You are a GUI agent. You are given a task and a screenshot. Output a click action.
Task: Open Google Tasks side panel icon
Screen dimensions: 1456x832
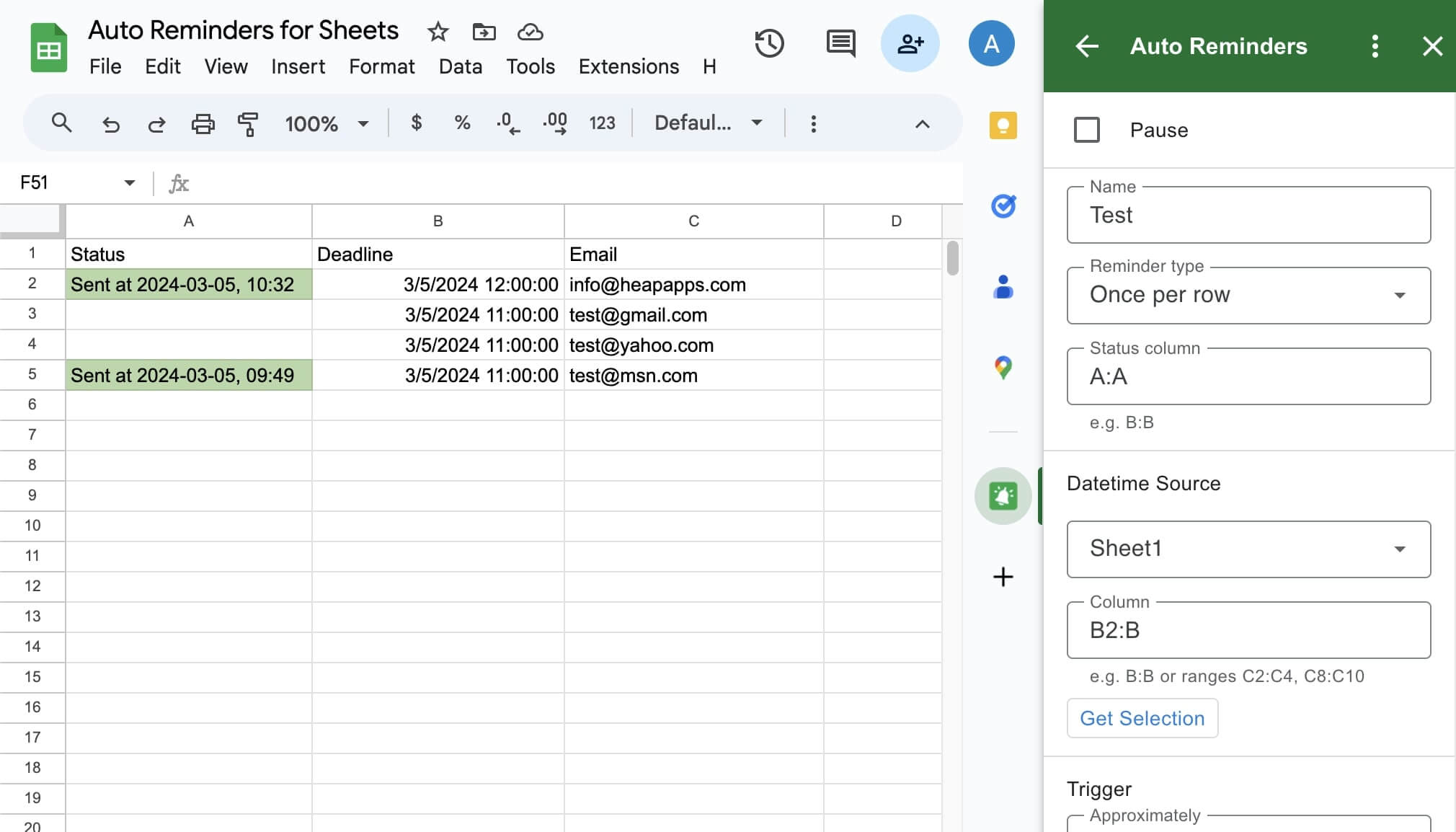[1003, 206]
